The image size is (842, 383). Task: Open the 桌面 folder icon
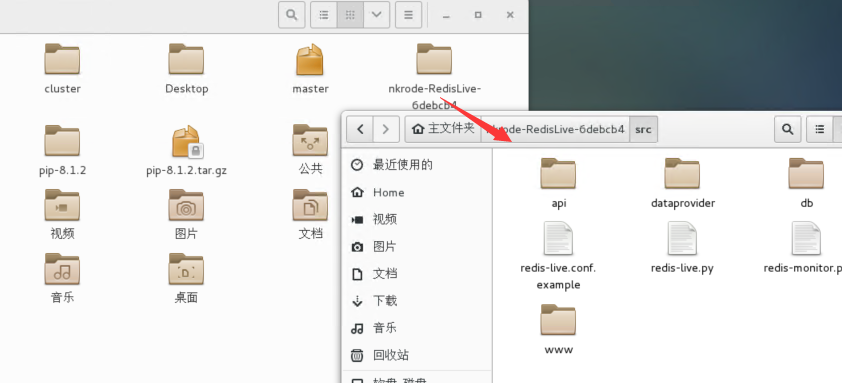point(186,269)
